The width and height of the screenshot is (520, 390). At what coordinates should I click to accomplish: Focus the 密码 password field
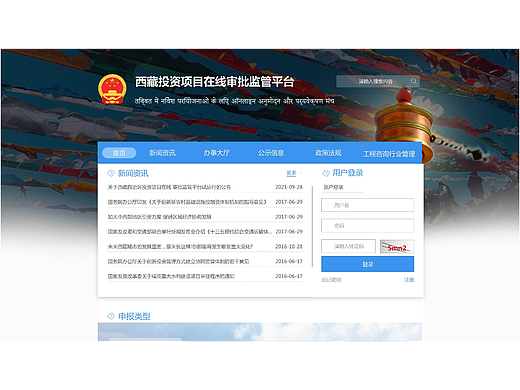368,225
